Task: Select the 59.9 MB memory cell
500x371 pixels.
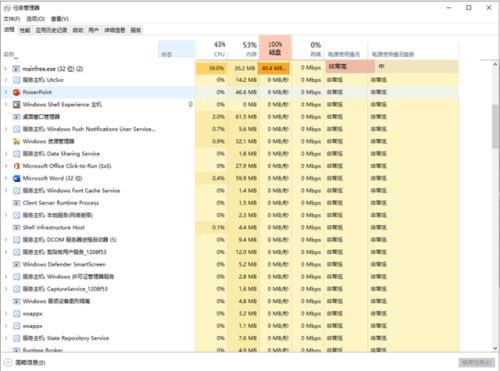Action: click(x=243, y=178)
